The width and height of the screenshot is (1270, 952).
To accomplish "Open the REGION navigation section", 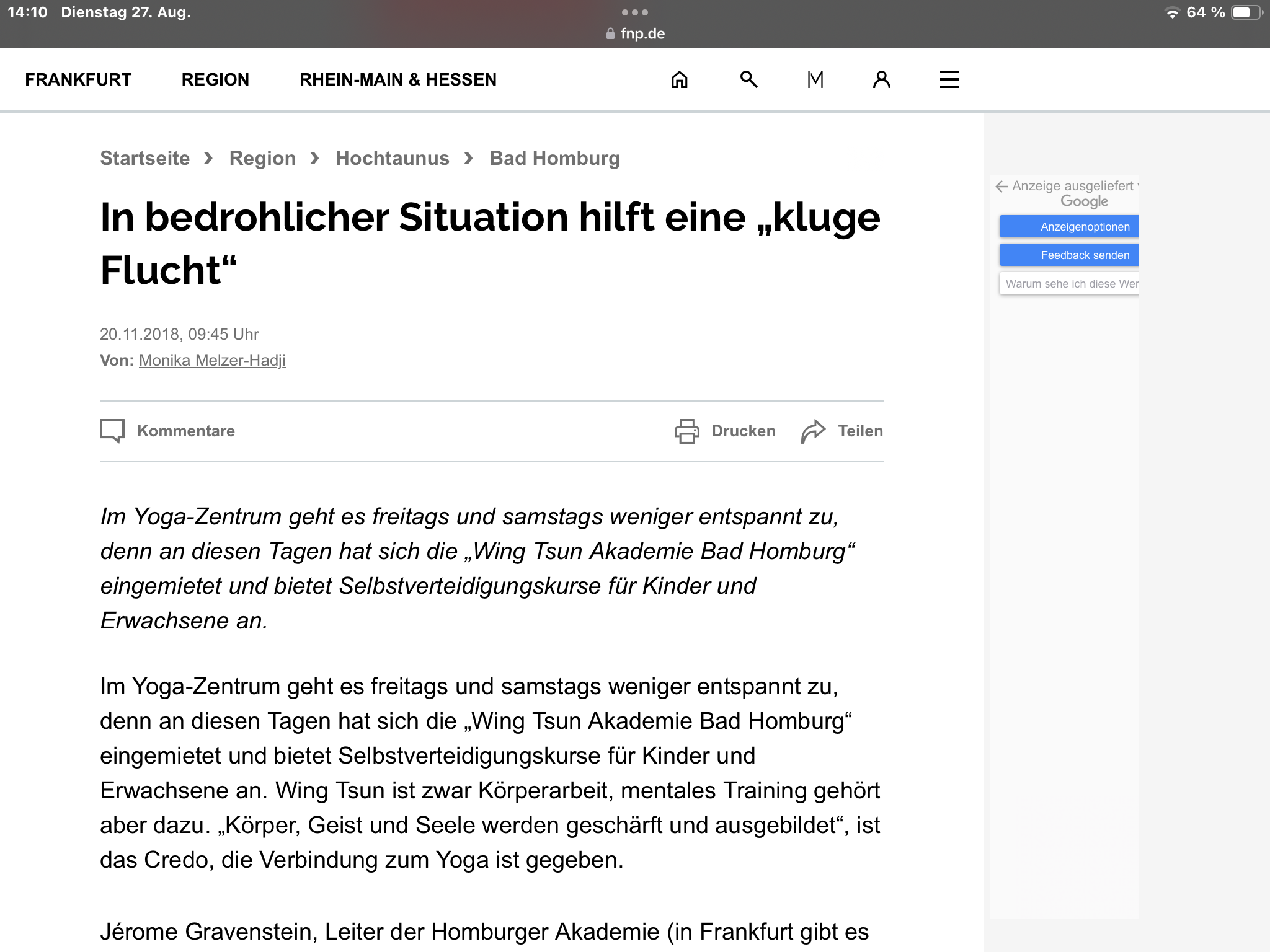I will [x=215, y=79].
